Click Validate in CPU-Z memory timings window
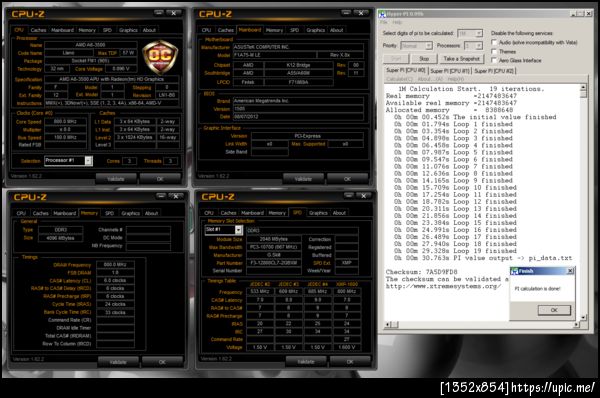 (118, 362)
